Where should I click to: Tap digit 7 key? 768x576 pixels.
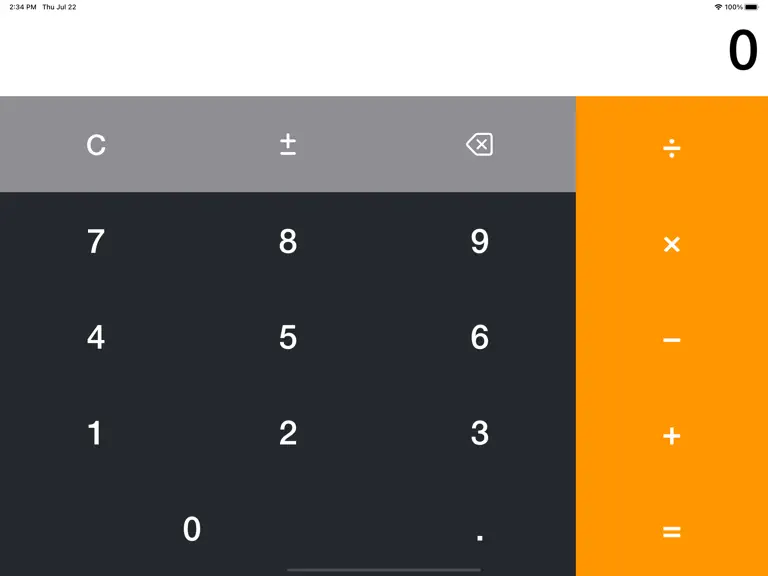click(96, 240)
